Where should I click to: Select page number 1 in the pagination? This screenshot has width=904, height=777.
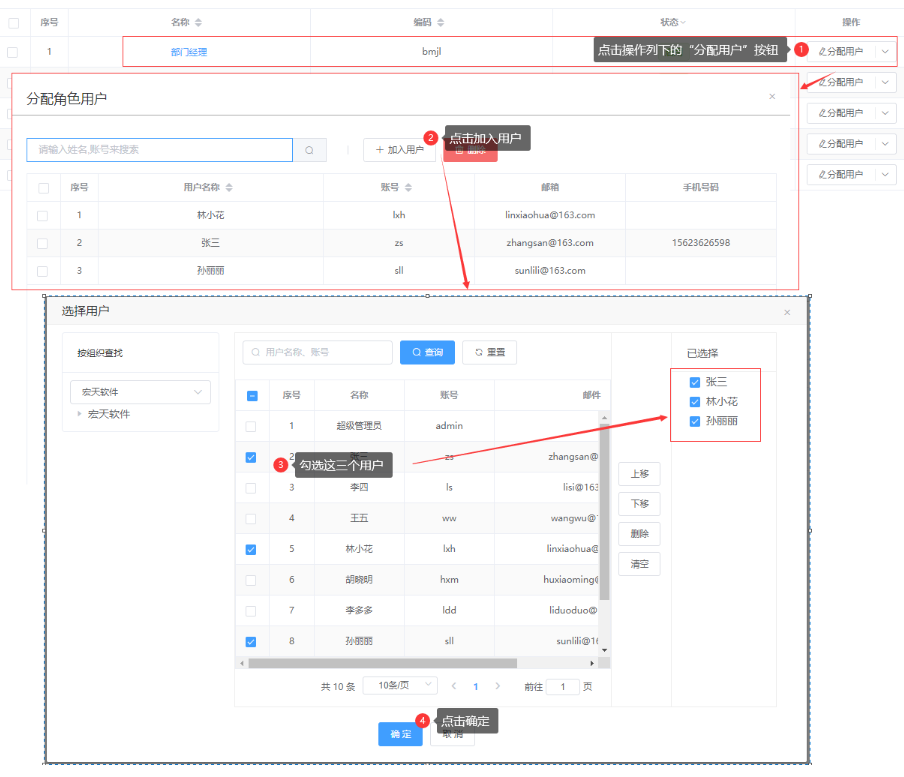click(476, 687)
